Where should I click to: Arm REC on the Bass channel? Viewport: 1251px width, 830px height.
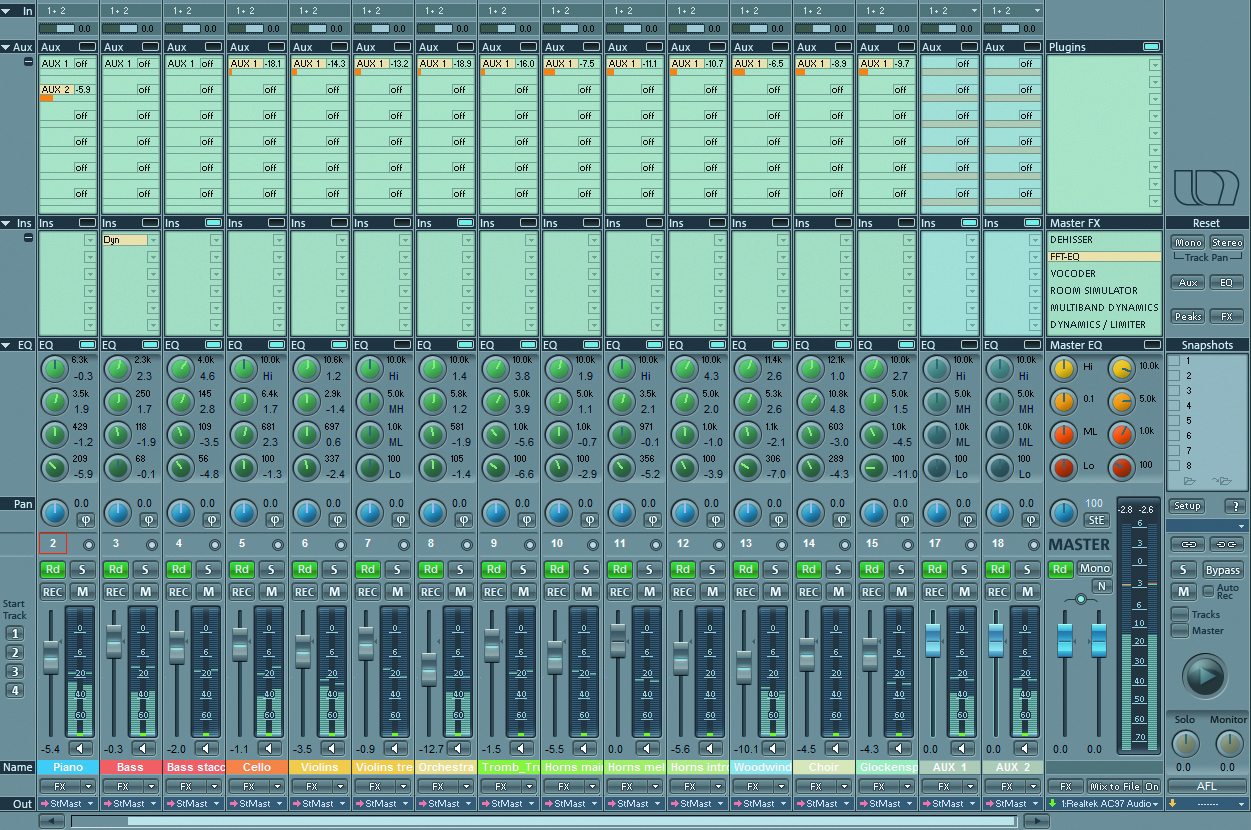116,591
